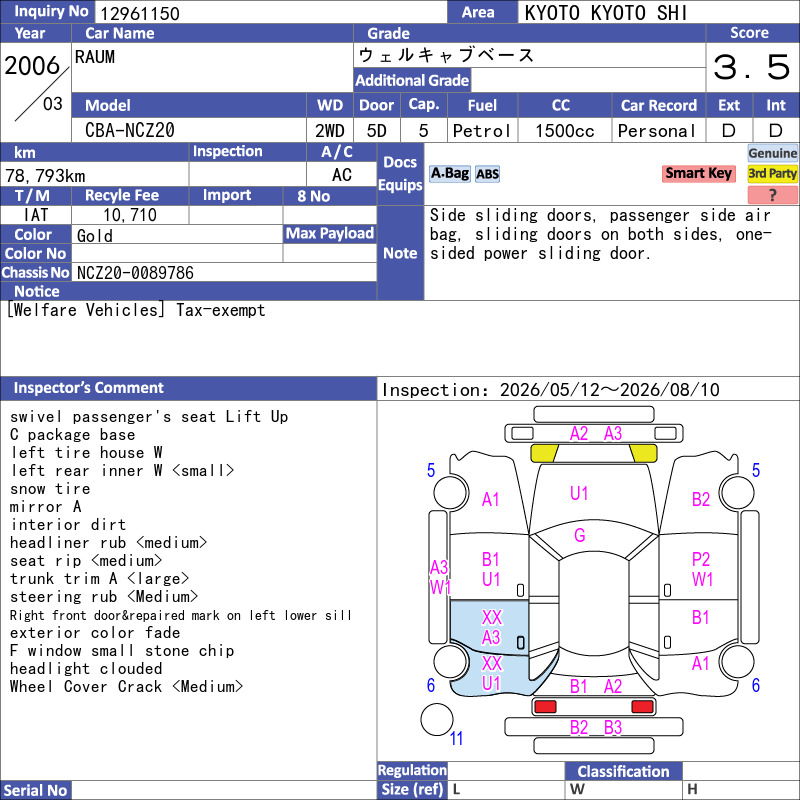The width and height of the screenshot is (800, 800).
Task: Click the red question mark badge
Action: pos(772,194)
